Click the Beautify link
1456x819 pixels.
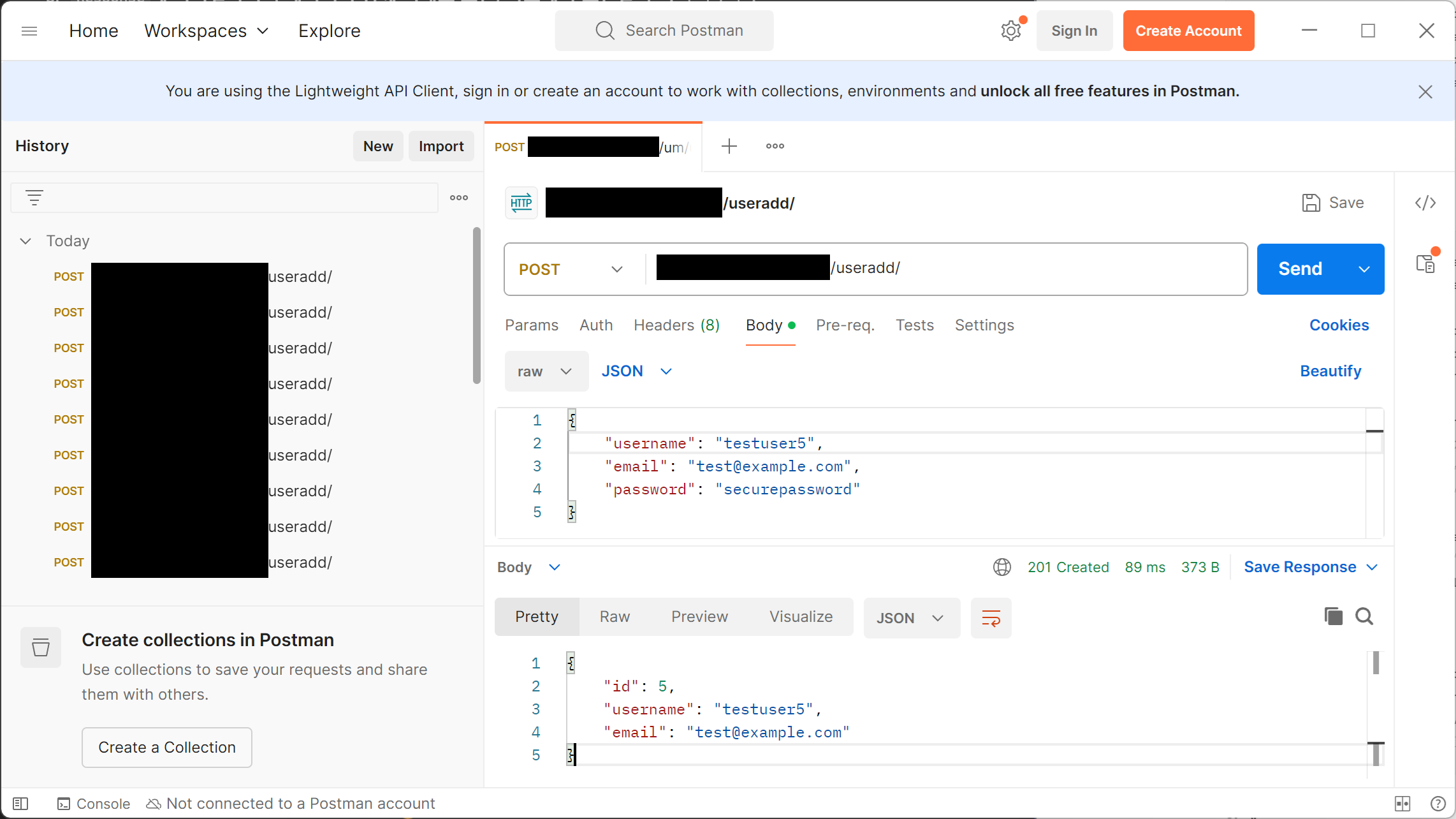(1330, 371)
